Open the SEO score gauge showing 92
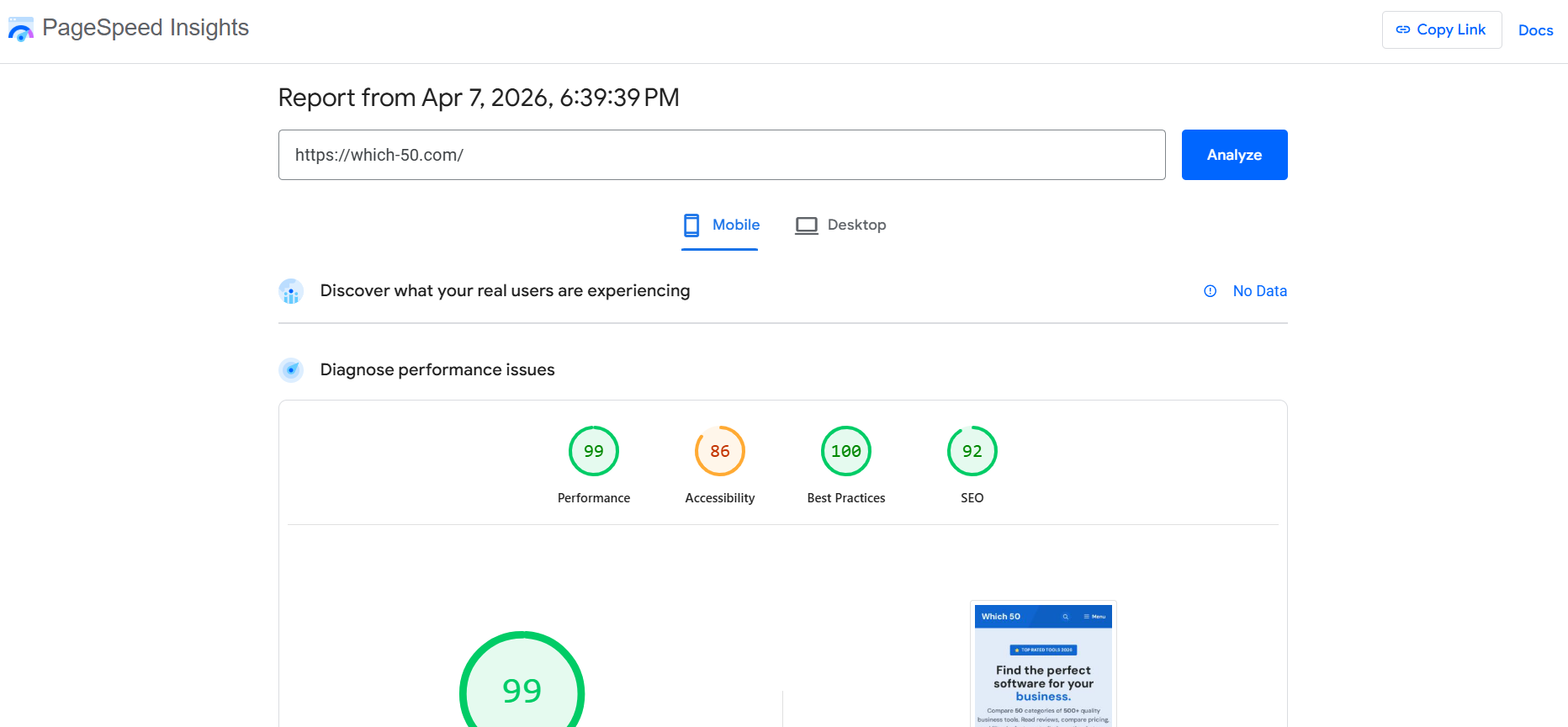The height and width of the screenshot is (727, 1568). [x=972, y=451]
